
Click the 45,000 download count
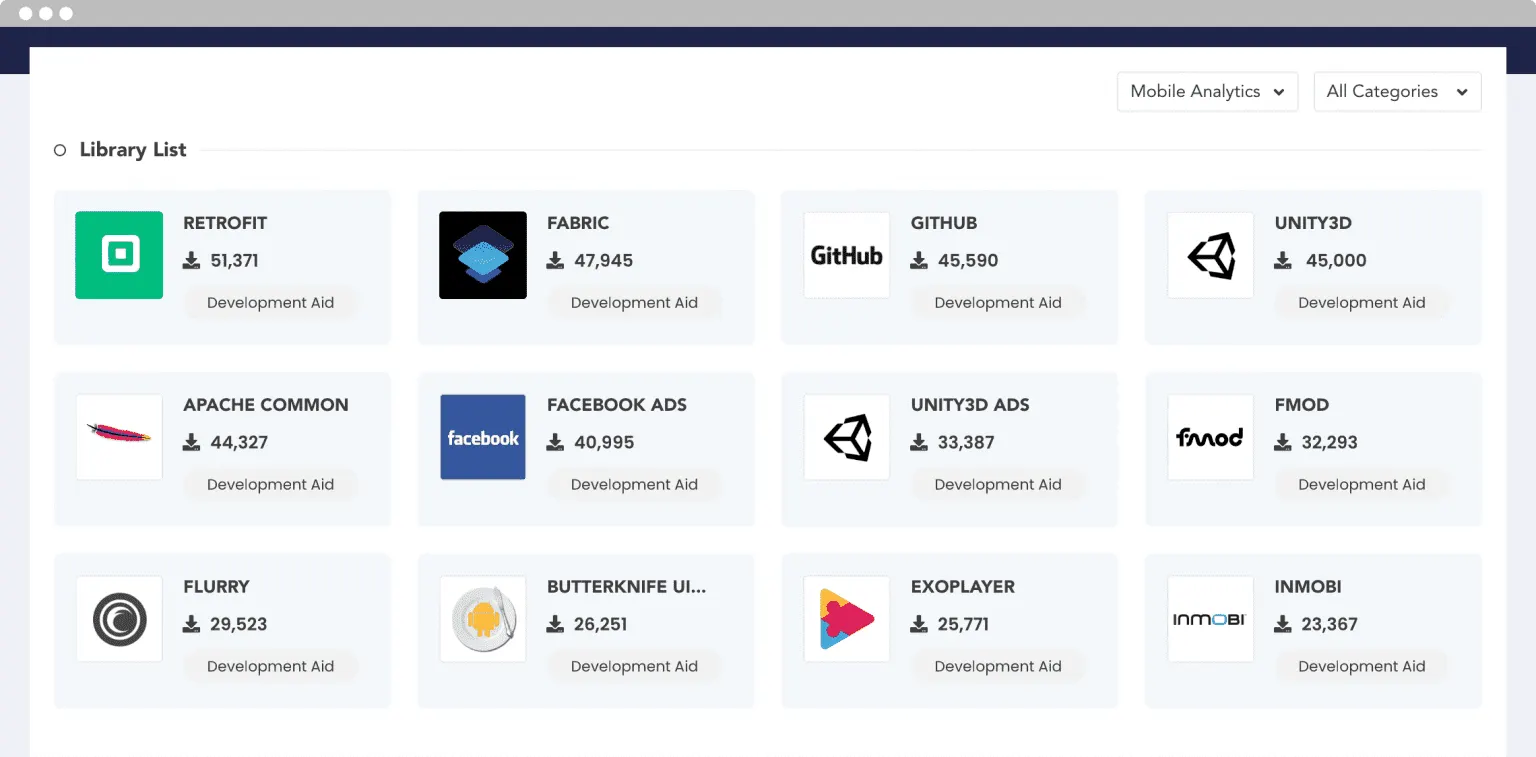tap(1336, 261)
